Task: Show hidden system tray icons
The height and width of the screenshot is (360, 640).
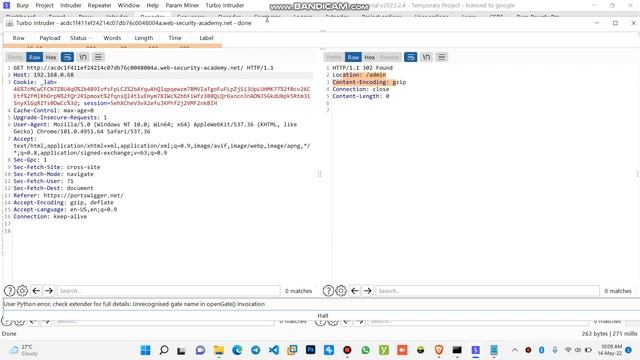Action: point(515,350)
